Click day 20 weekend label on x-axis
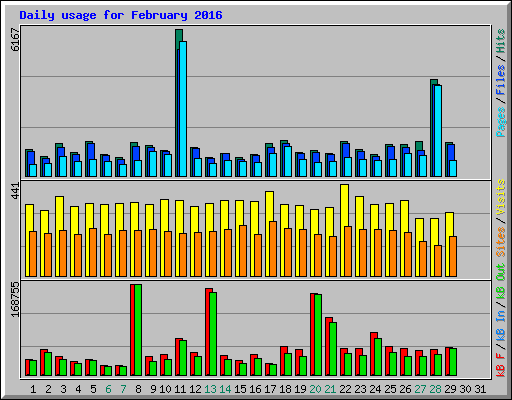Image resolution: width=512 pixels, height=400 pixels. click(315, 389)
